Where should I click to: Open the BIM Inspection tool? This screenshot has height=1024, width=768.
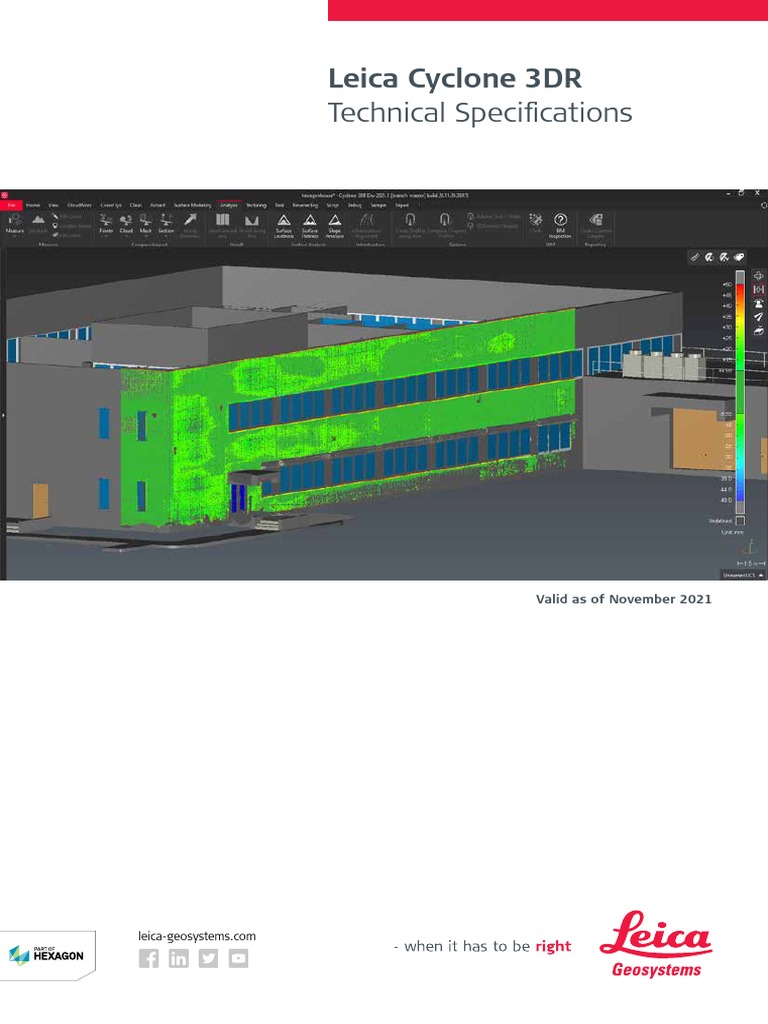point(560,221)
